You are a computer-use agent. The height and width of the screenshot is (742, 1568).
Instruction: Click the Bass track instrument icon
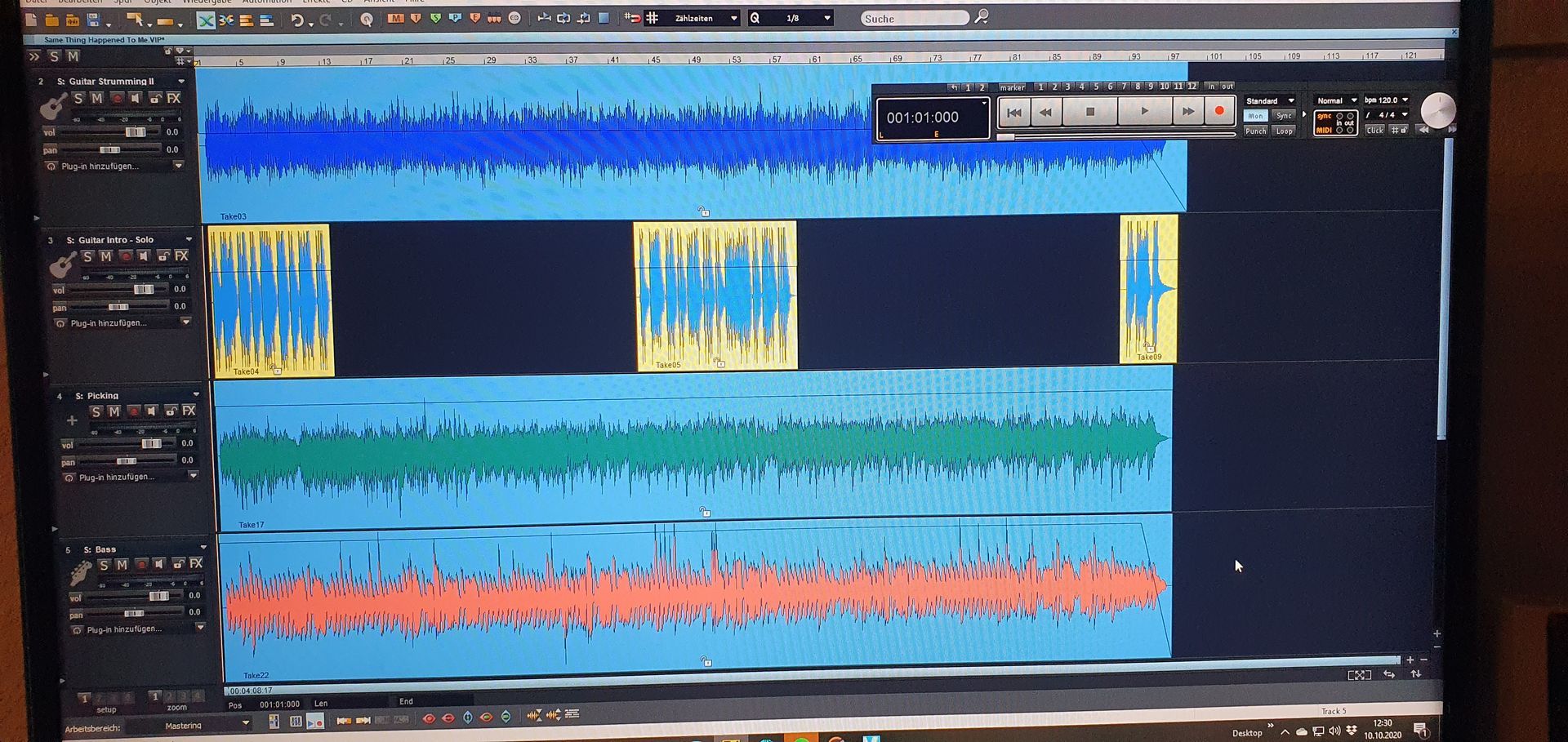[80, 573]
